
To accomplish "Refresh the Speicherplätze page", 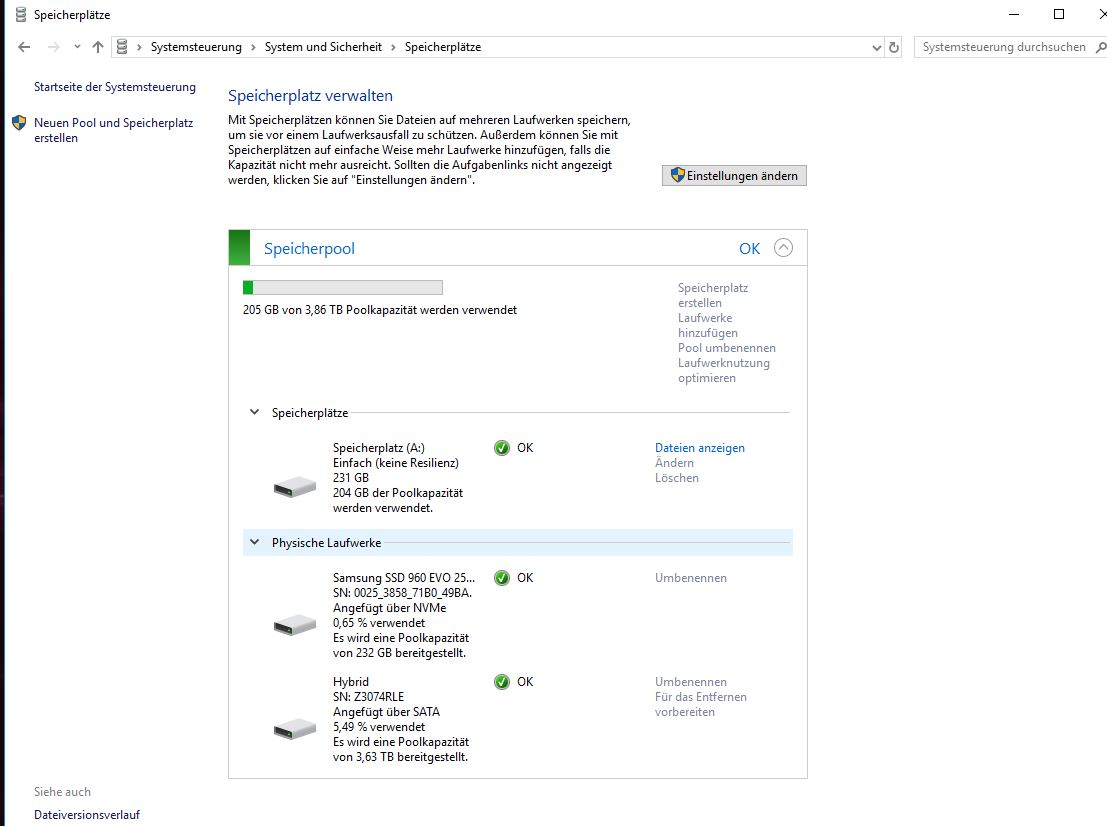I will click(x=894, y=47).
